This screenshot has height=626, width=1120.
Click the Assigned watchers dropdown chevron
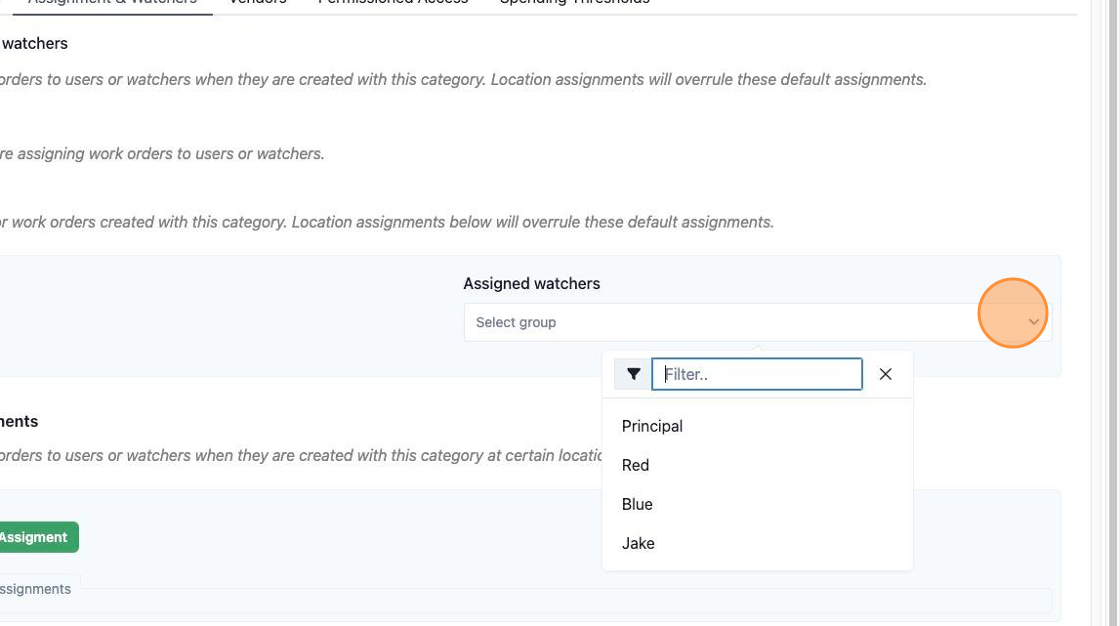pyautogui.click(x=1033, y=322)
